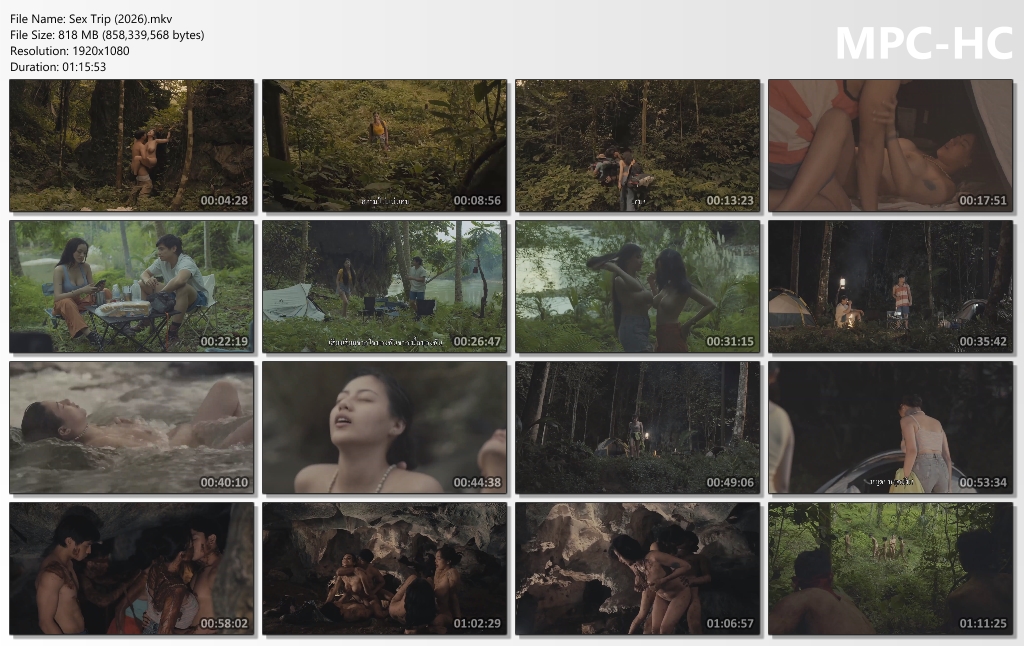Select the night camp thumbnail 00:35:42
The height and width of the screenshot is (646, 1024).
pyautogui.click(x=891, y=286)
